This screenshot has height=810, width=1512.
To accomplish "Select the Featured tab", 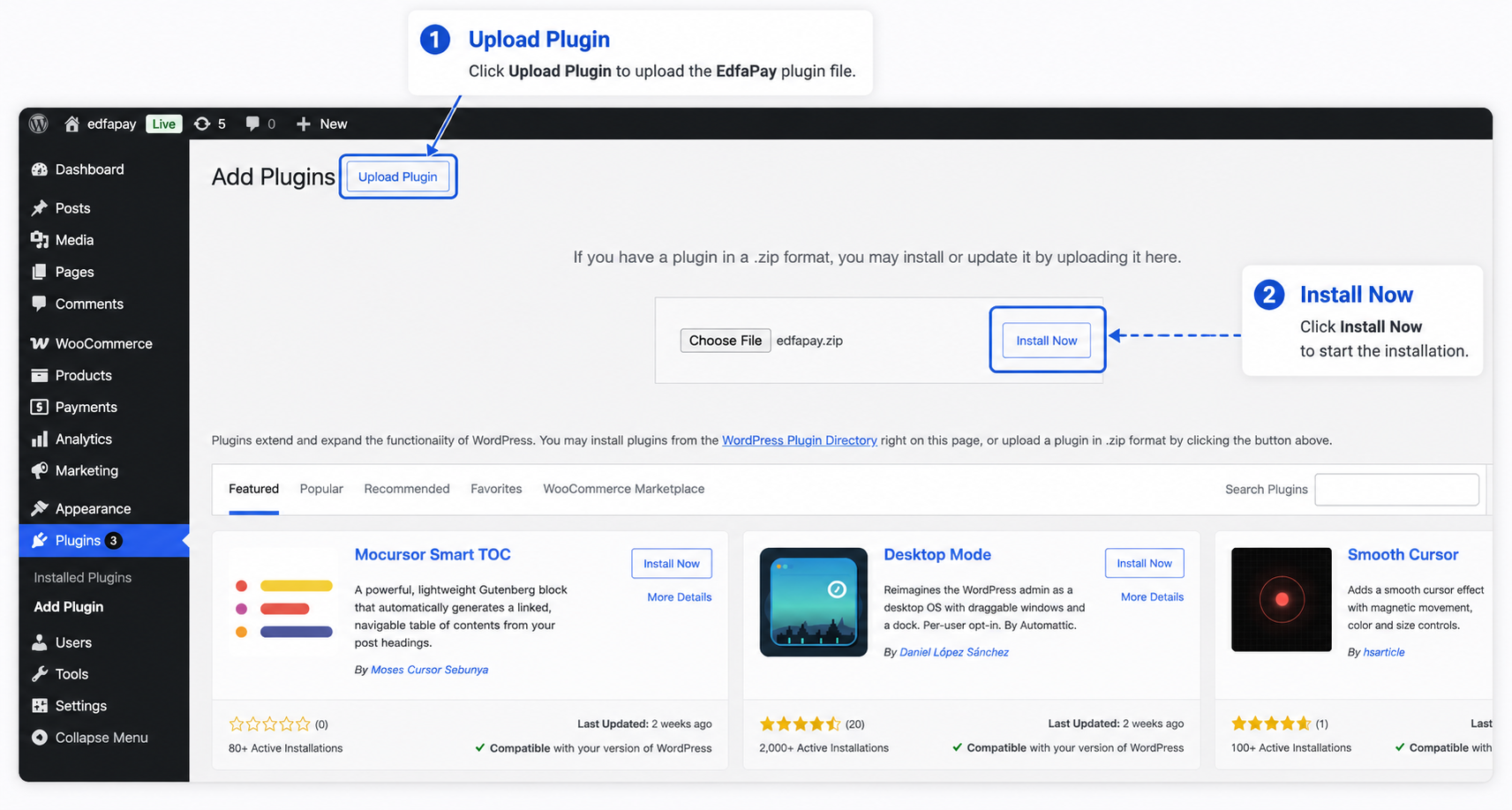I will [x=253, y=489].
